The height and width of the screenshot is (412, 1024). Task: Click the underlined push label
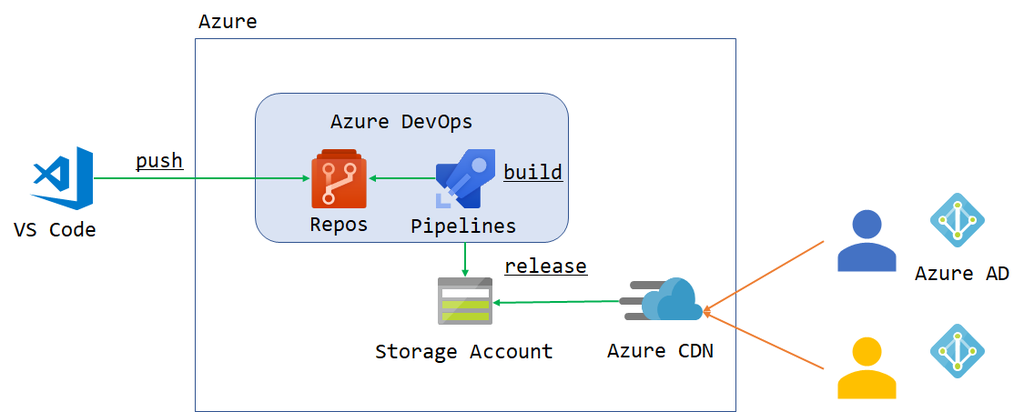(159, 161)
